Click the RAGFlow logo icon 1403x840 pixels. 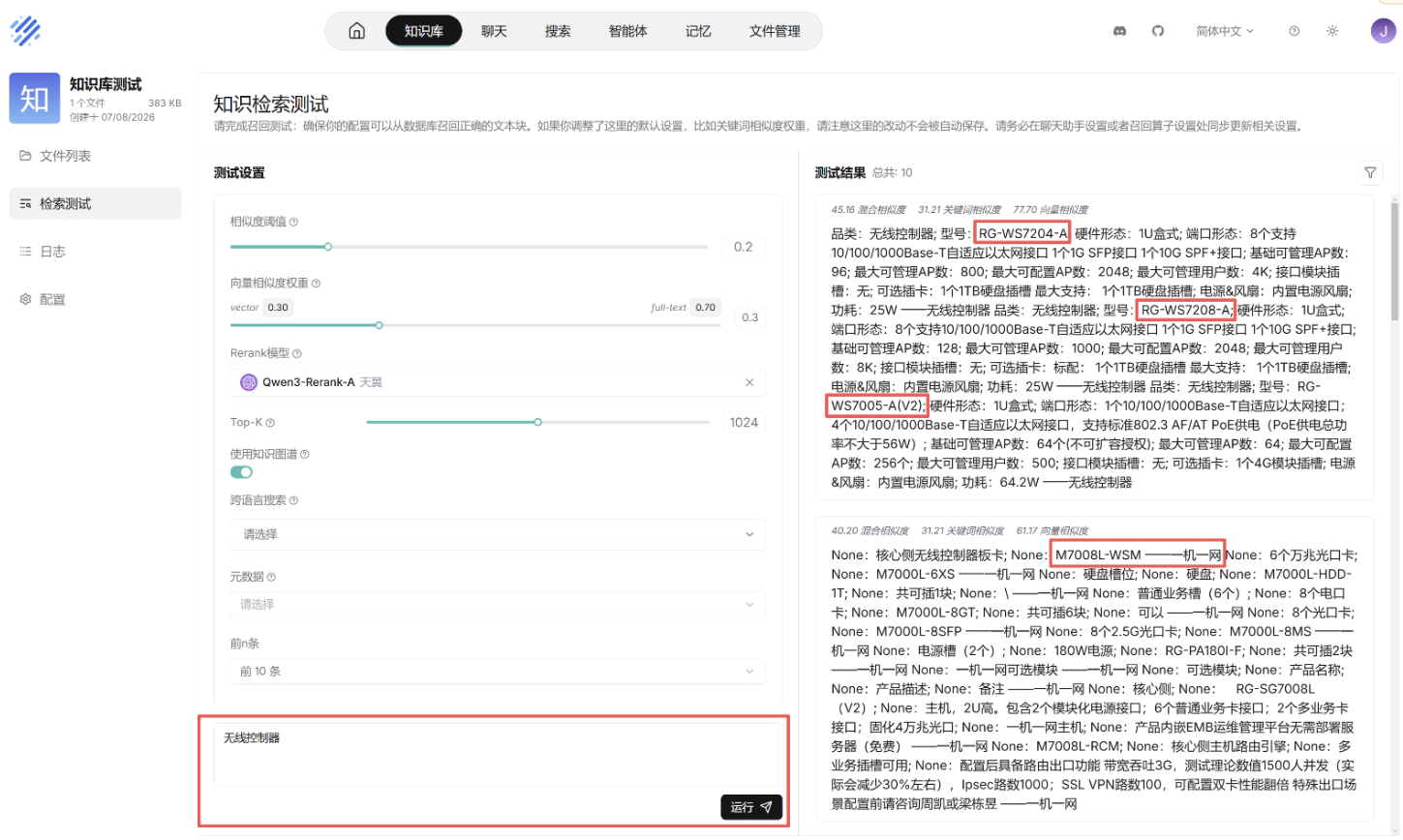click(25, 31)
